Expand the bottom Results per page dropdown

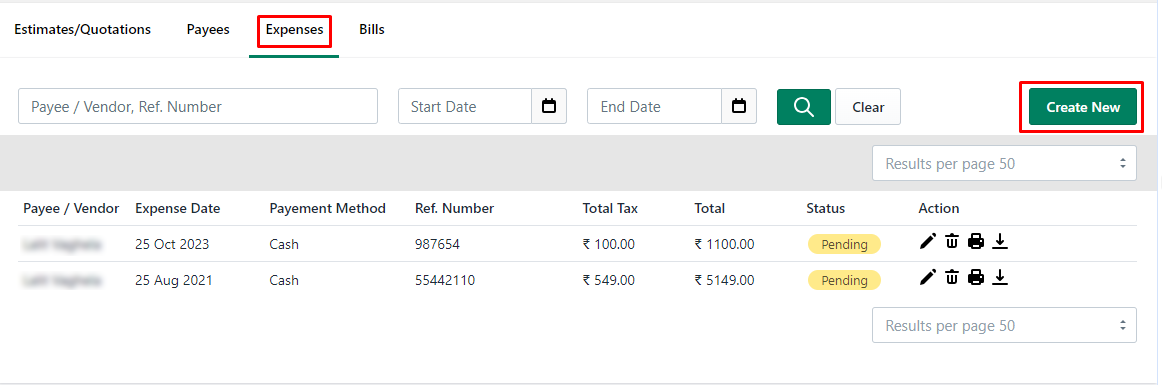pyautogui.click(x=1004, y=326)
